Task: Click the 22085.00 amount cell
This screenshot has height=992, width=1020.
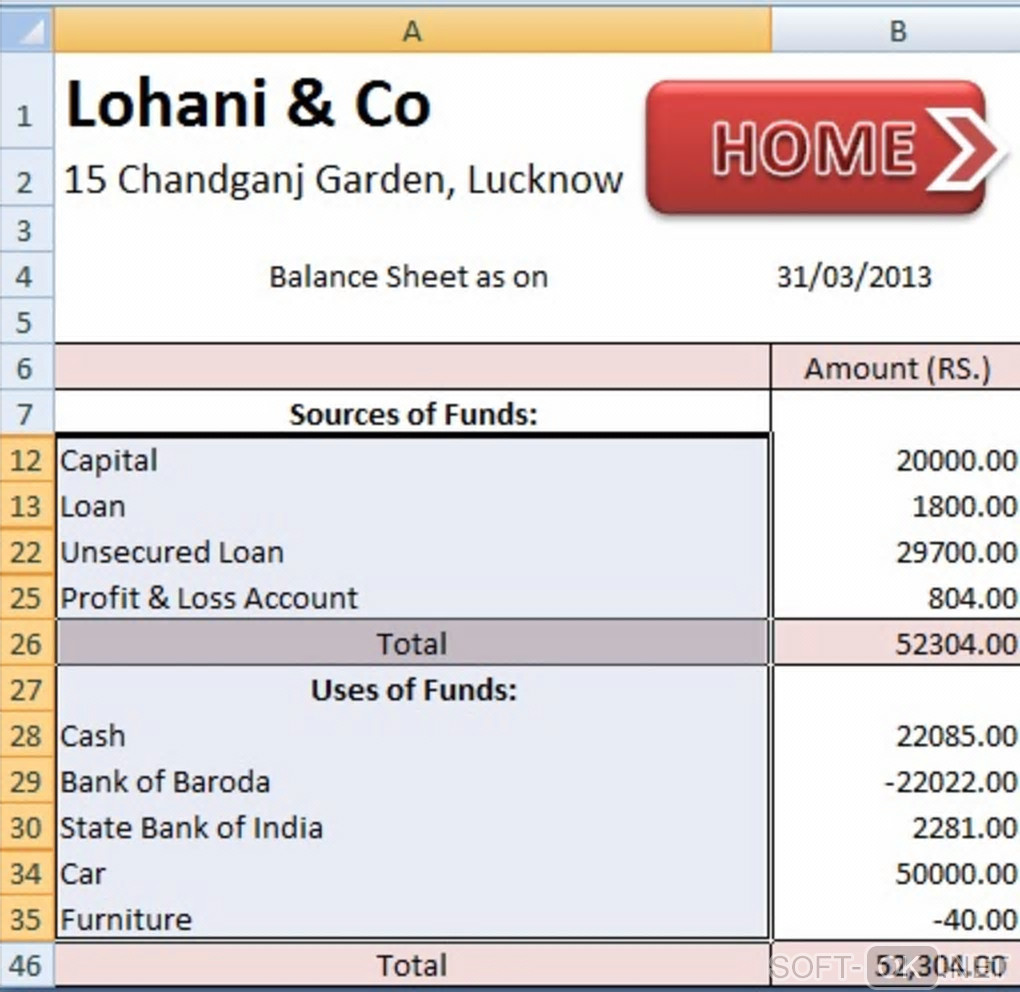Action: (896, 736)
